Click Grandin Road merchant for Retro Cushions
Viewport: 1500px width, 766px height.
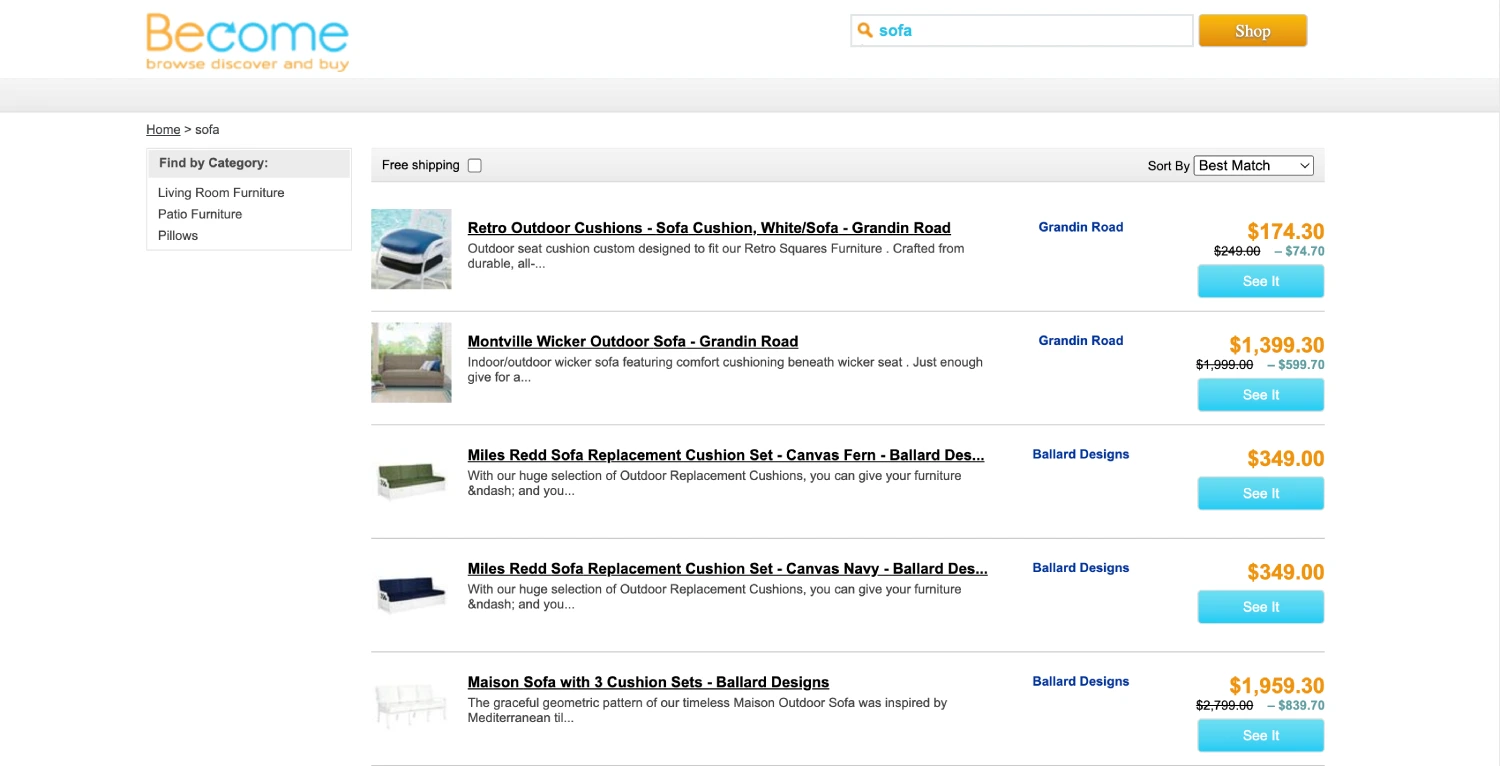point(1081,227)
